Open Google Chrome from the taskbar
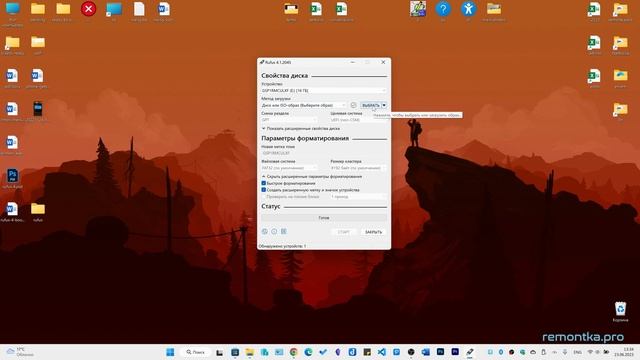The width and height of the screenshot is (640, 360). pyautogui.click(x=293, y=352)
